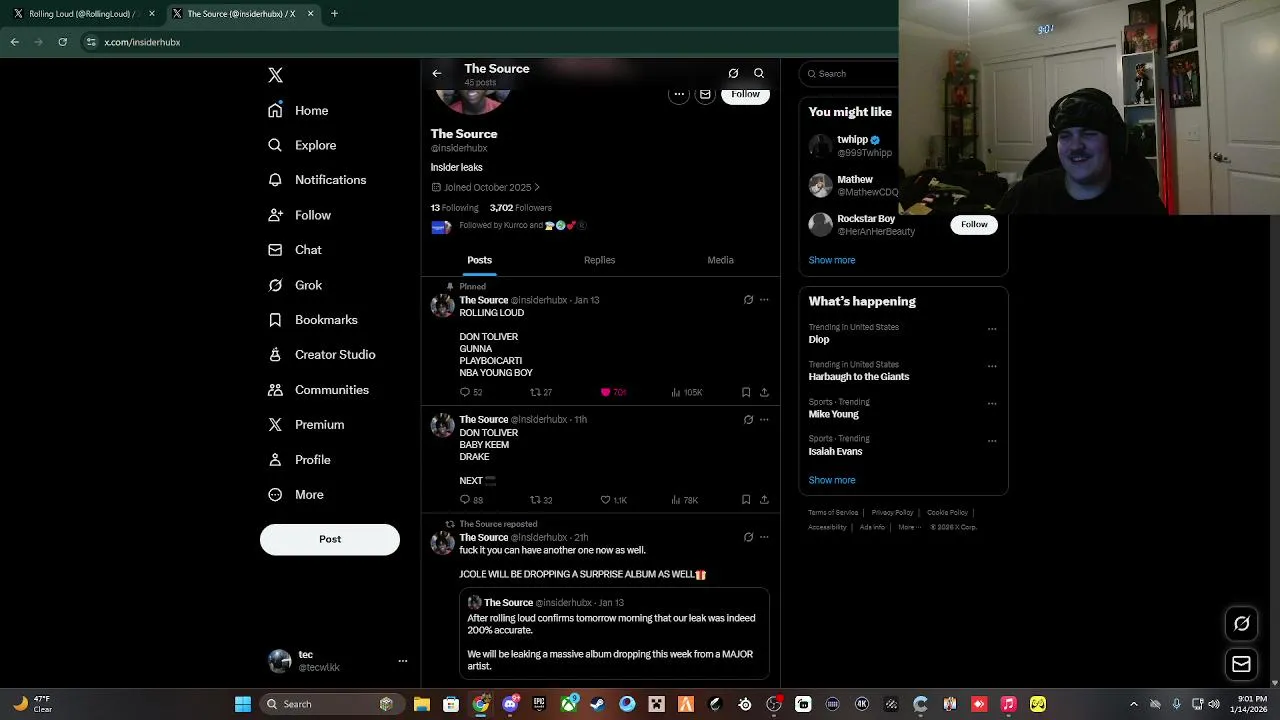1280x720 pixels.
Task: Go to Home in sidebar
Action: point(298,110)
